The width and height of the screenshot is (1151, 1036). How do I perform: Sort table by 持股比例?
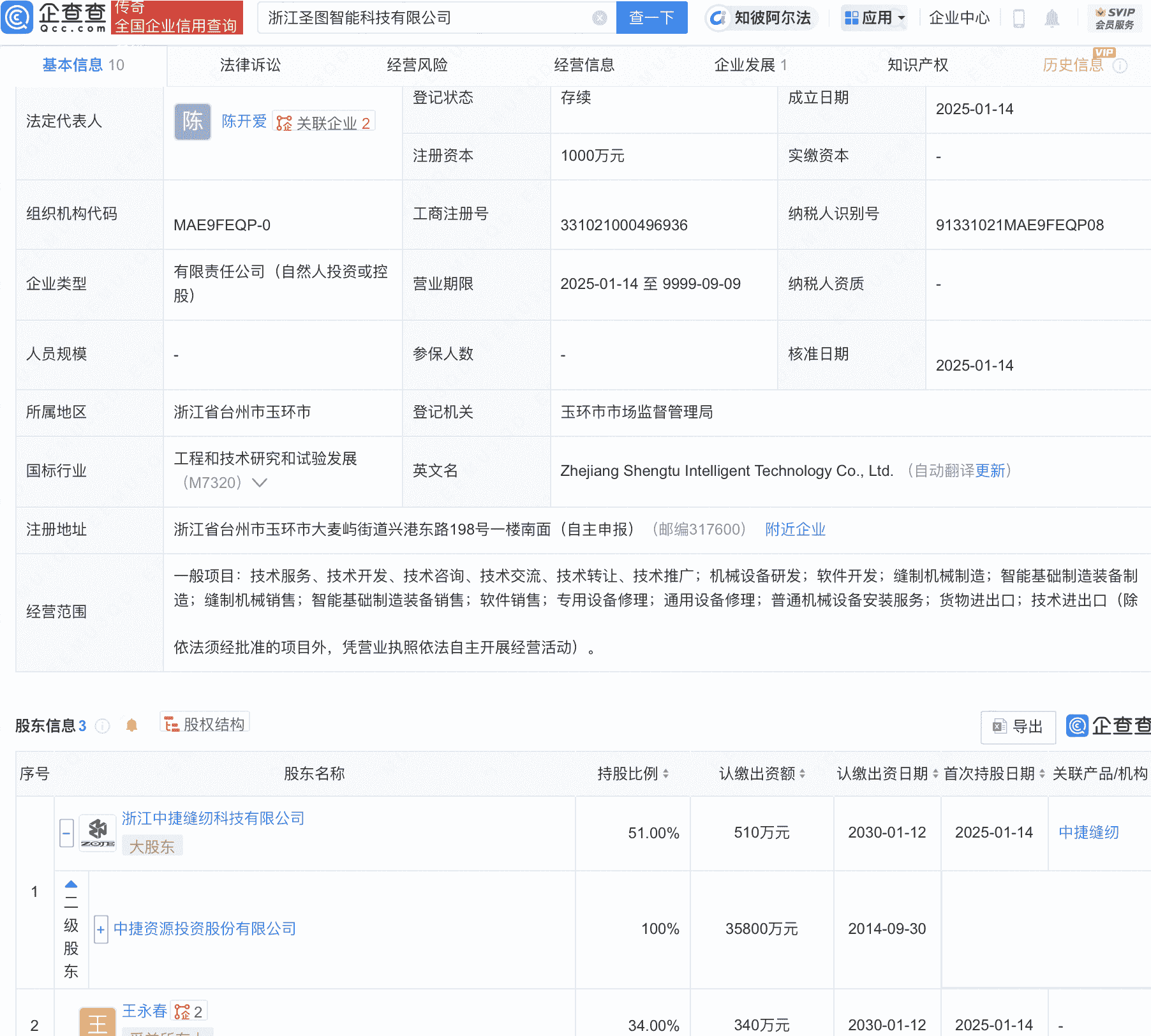click(667, 774)
